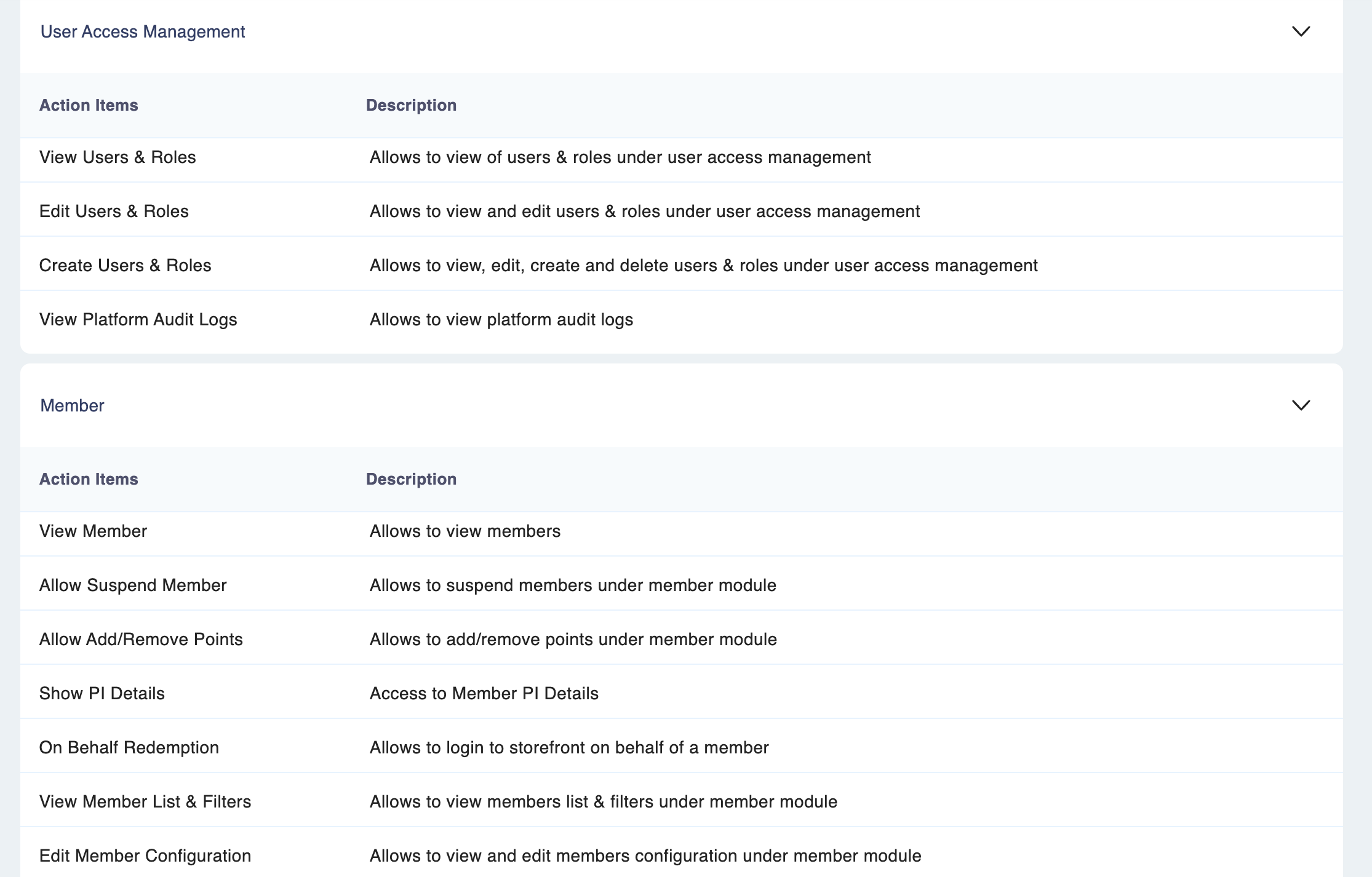Select the Edit Users & Roles action item

(x=114, y=212)
